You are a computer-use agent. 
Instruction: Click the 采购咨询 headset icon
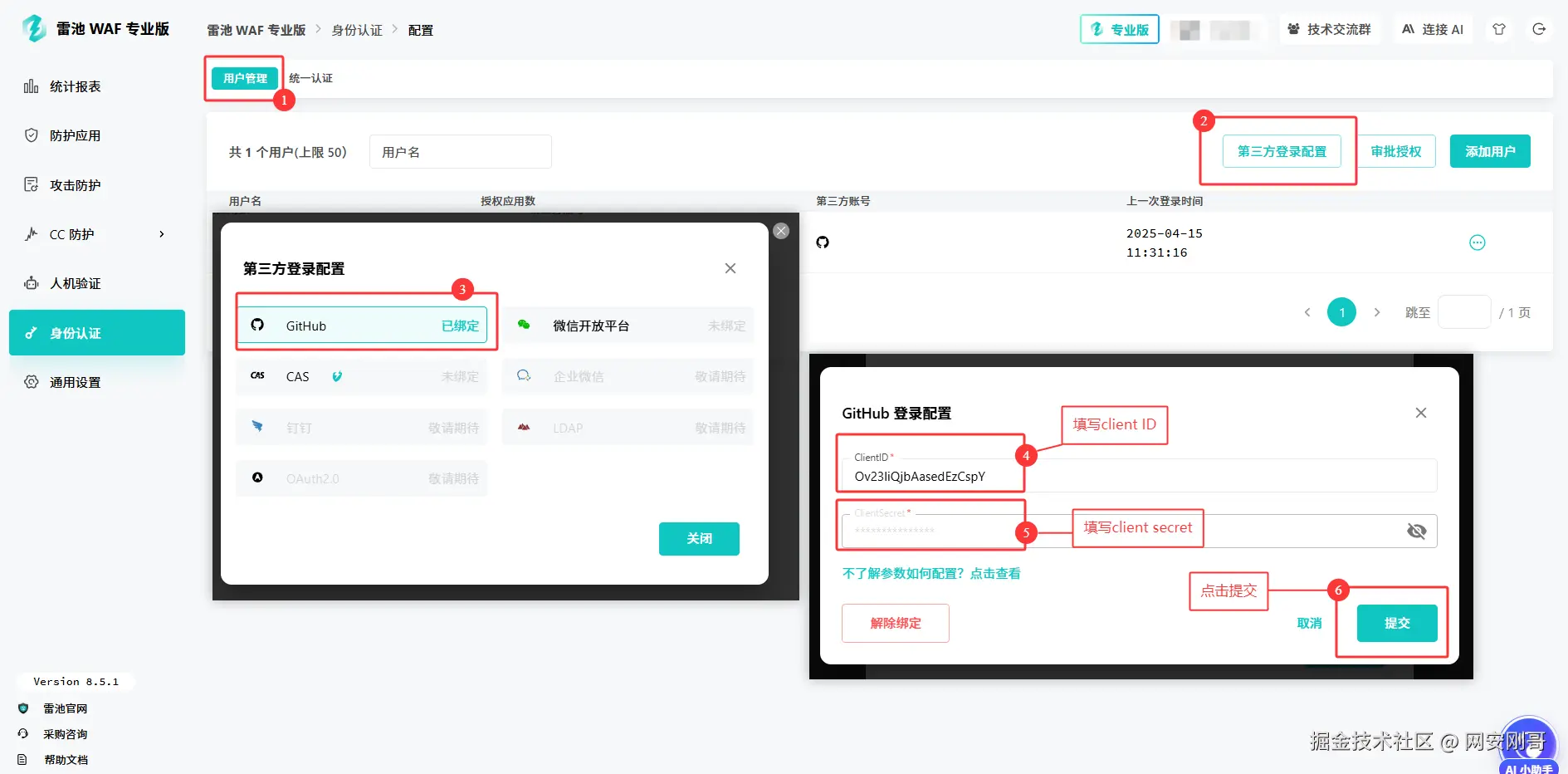pyautogui.click(x=23, y=734)
